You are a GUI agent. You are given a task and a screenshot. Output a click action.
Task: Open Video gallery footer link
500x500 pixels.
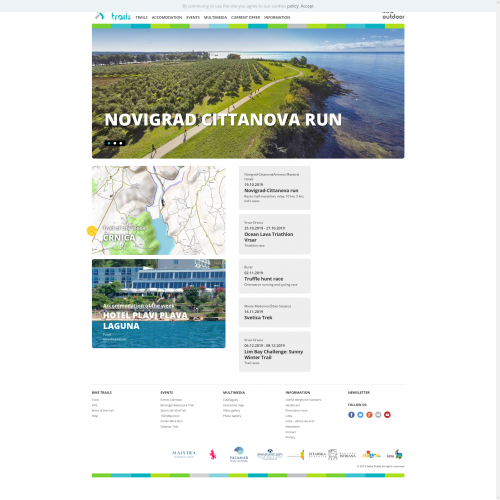coord(232,410)
